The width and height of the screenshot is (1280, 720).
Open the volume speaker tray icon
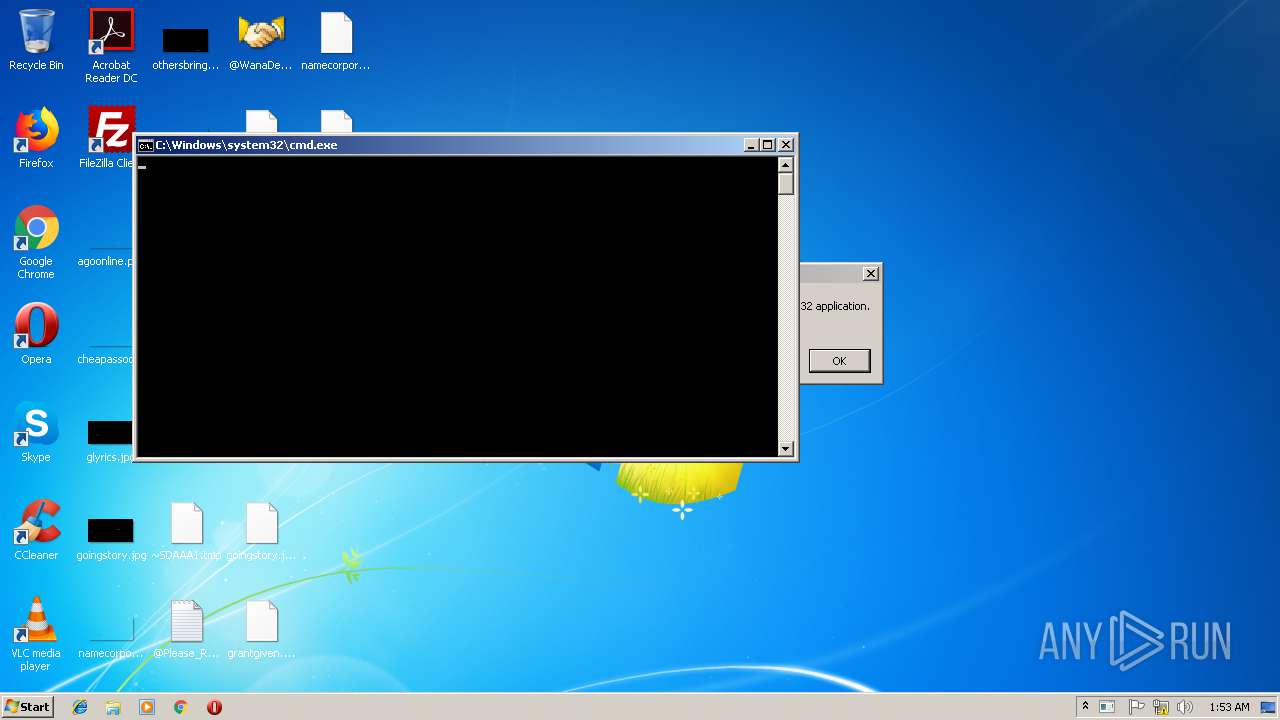tap(1185, 707)
